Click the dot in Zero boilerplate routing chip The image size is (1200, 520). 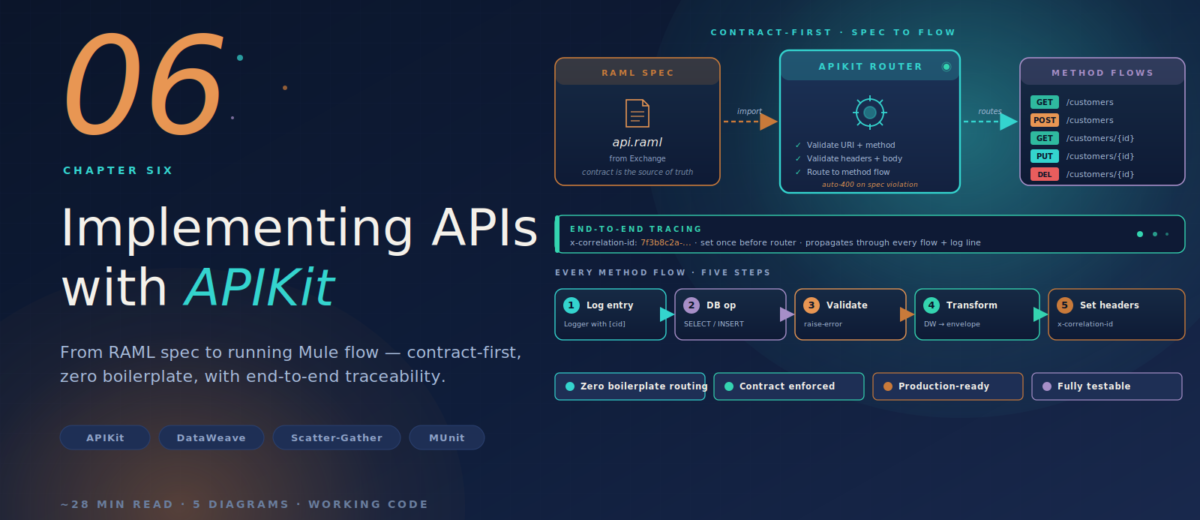coord(570,386)
